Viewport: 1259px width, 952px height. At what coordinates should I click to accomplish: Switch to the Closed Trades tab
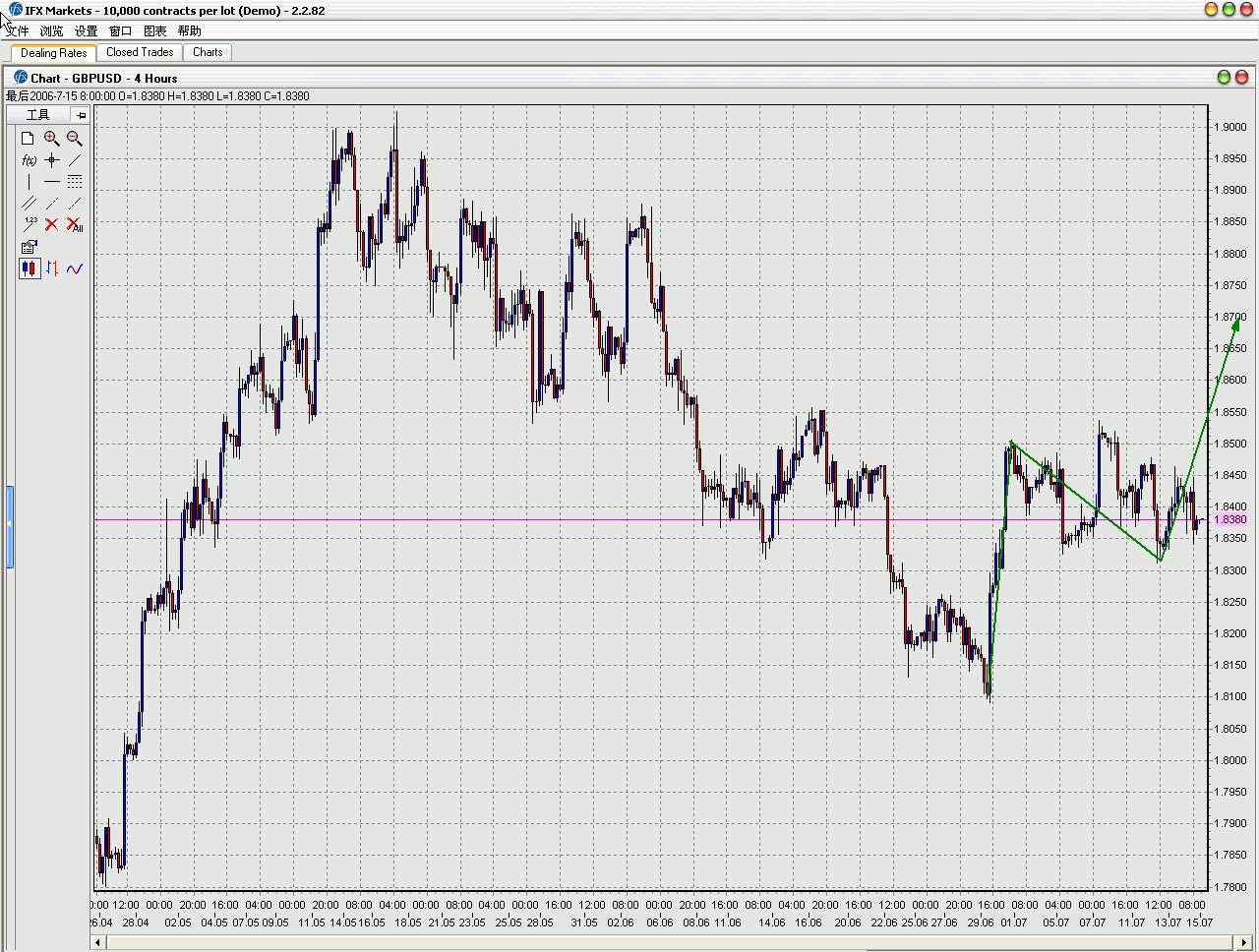(x=140, y=52)
